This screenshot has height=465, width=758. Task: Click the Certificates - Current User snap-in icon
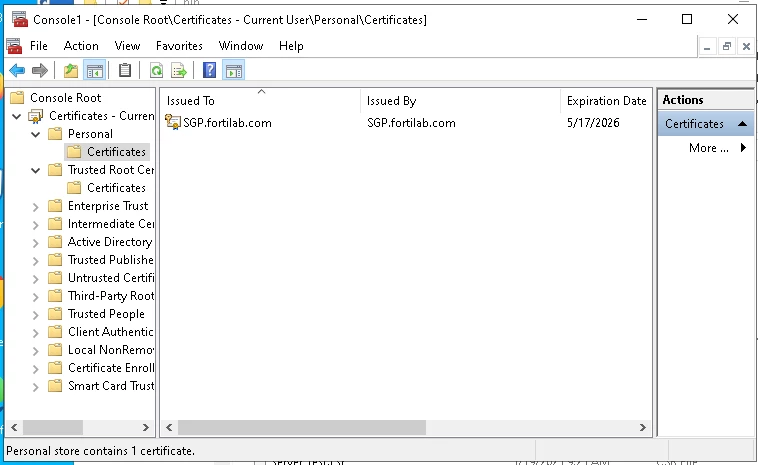click(36, 116)
